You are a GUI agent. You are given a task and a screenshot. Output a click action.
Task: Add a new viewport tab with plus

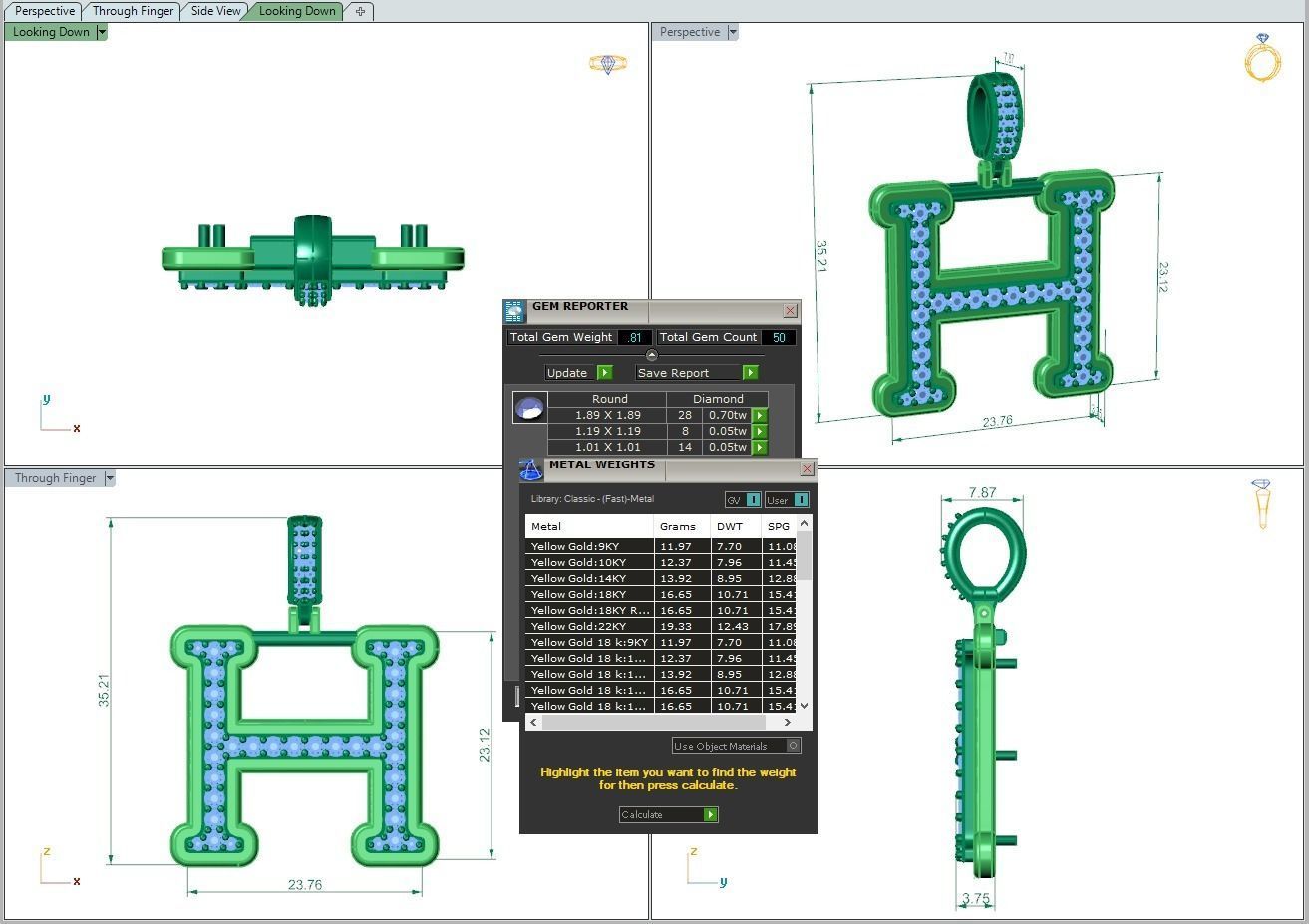pos(360,11)
